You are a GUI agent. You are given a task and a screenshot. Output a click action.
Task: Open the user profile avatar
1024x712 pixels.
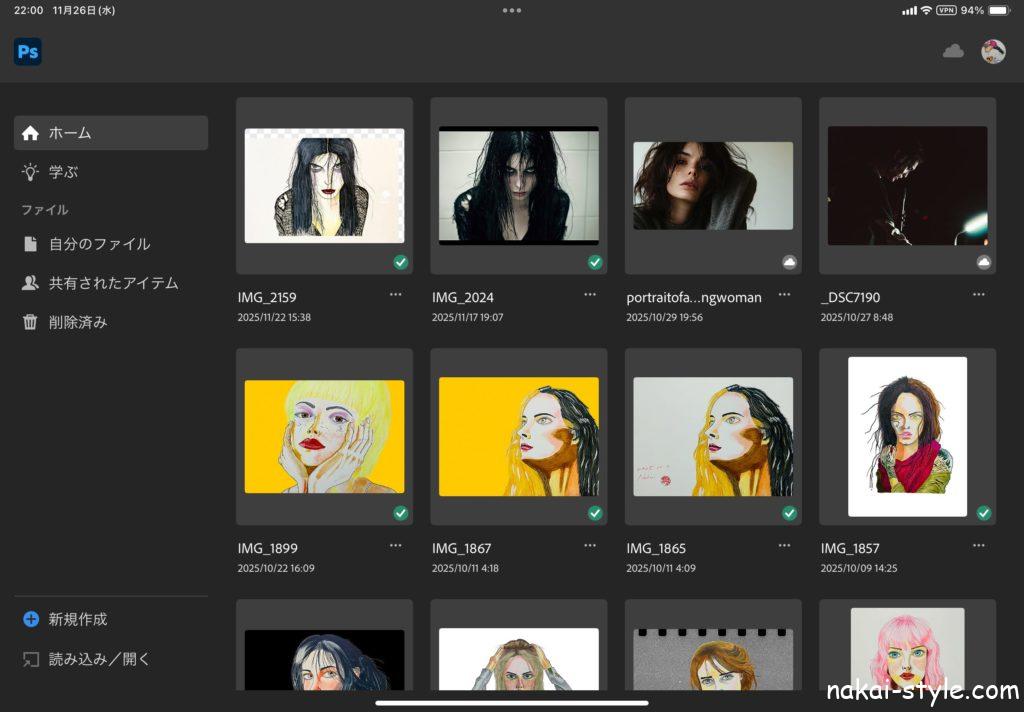click(993, 52)
